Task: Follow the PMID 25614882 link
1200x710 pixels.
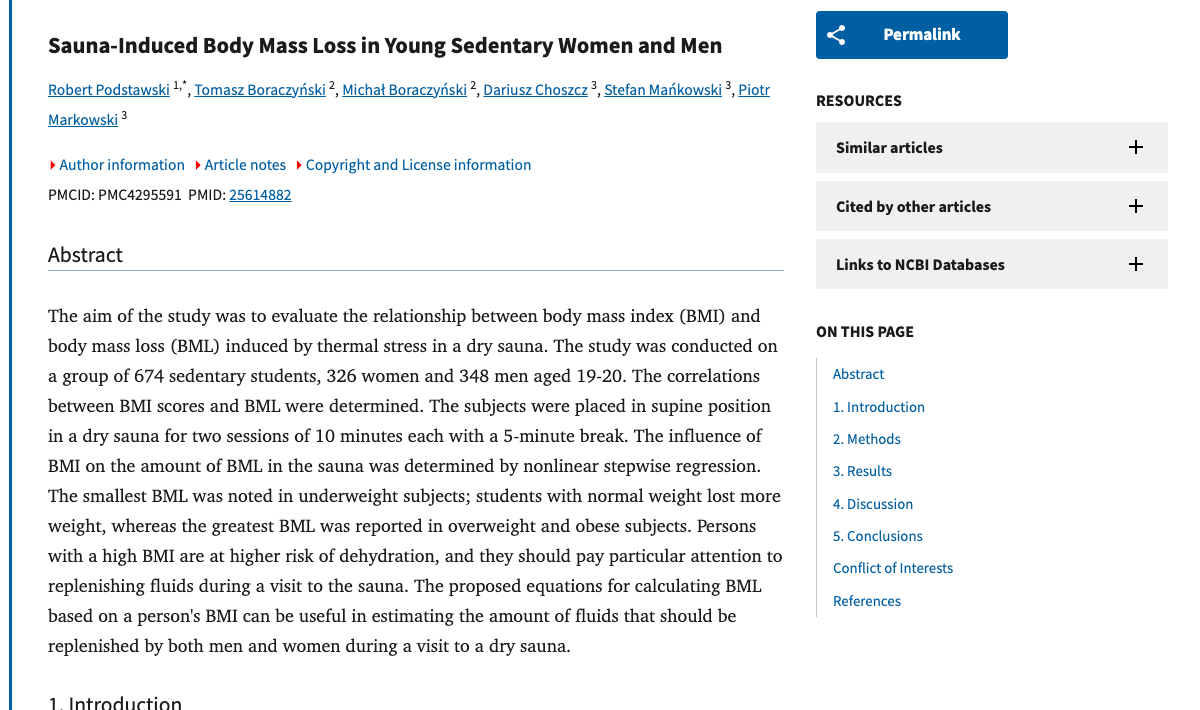Action: point(260,194)
